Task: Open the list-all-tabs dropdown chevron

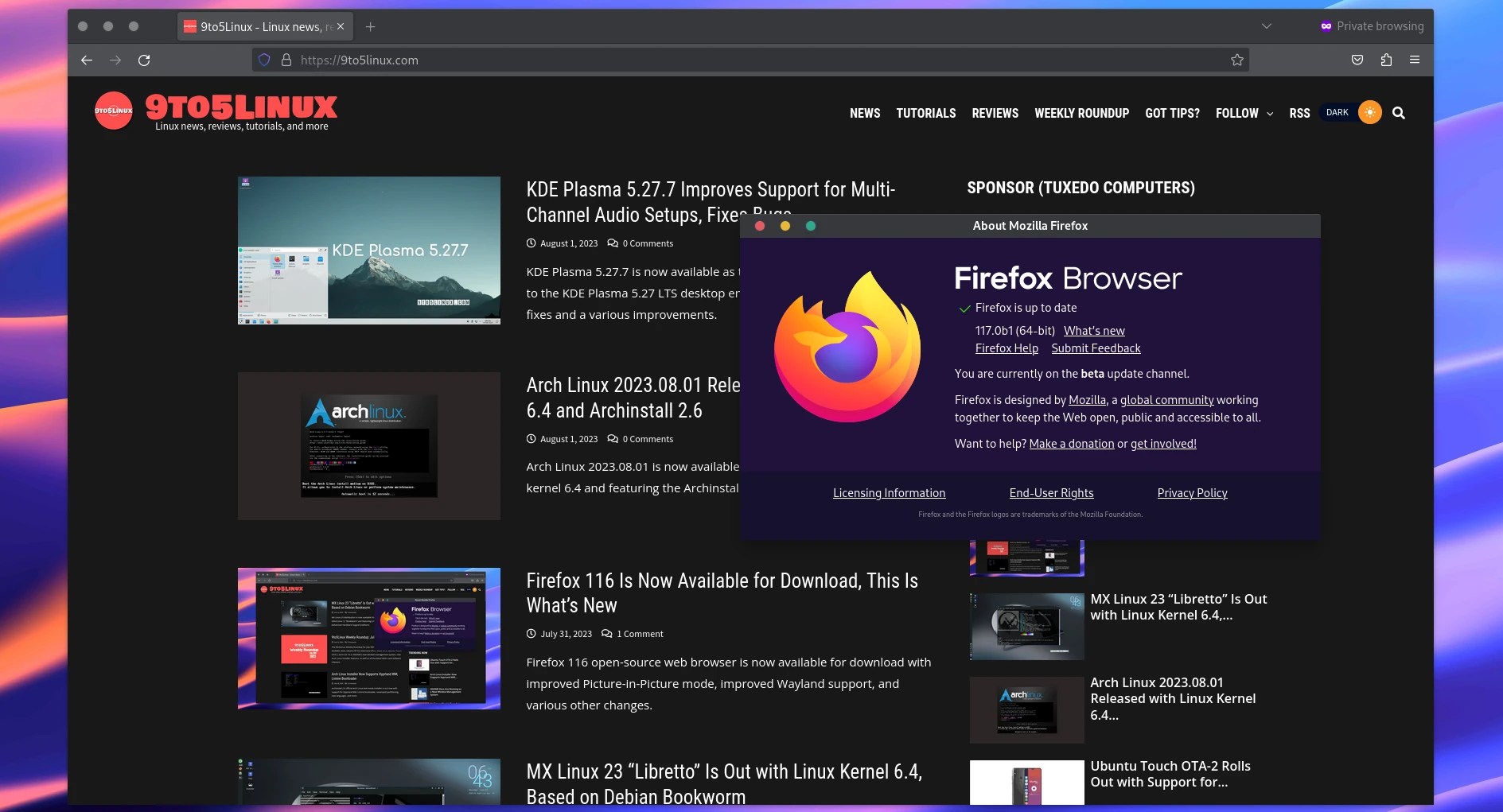Action: (1266, 26)
